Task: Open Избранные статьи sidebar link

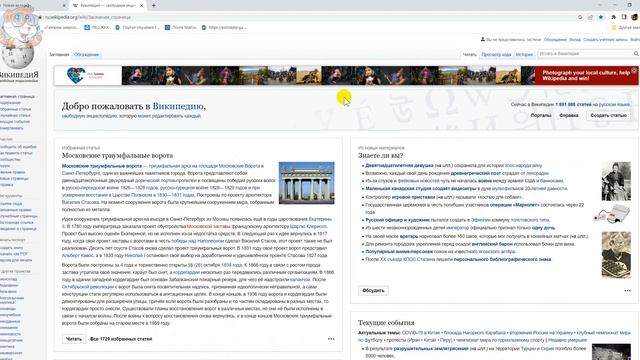Action: [x=15, y=109]
